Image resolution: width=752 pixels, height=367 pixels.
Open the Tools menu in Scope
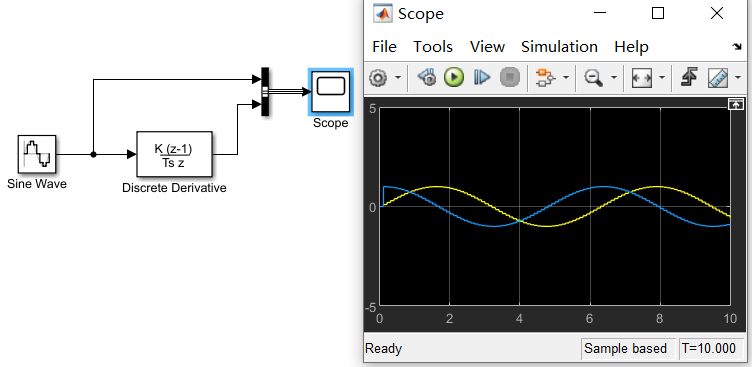coord(433,47)
